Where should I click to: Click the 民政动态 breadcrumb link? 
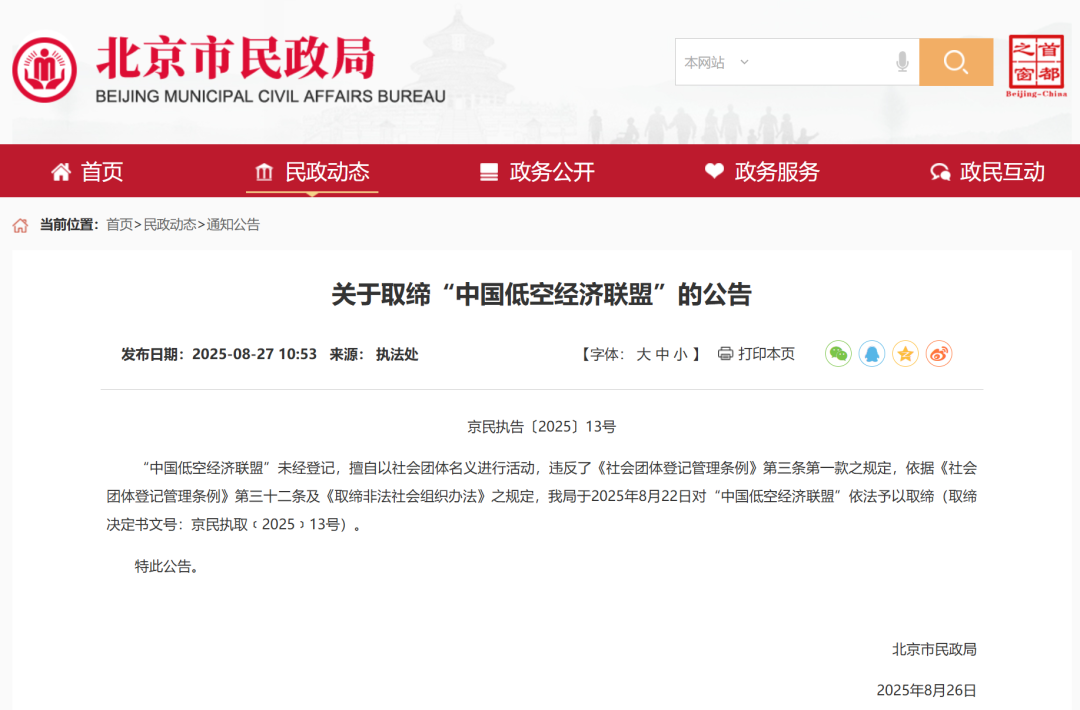tap(170, 225)
